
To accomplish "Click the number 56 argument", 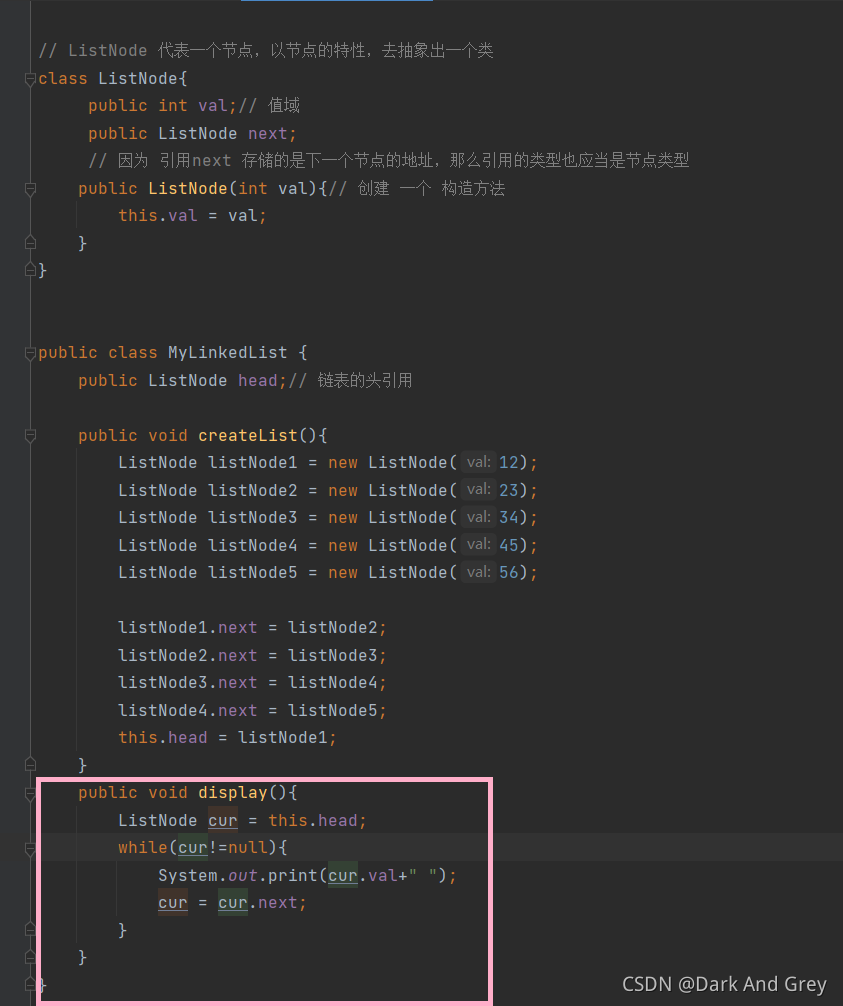I will [x=509, y=573].
